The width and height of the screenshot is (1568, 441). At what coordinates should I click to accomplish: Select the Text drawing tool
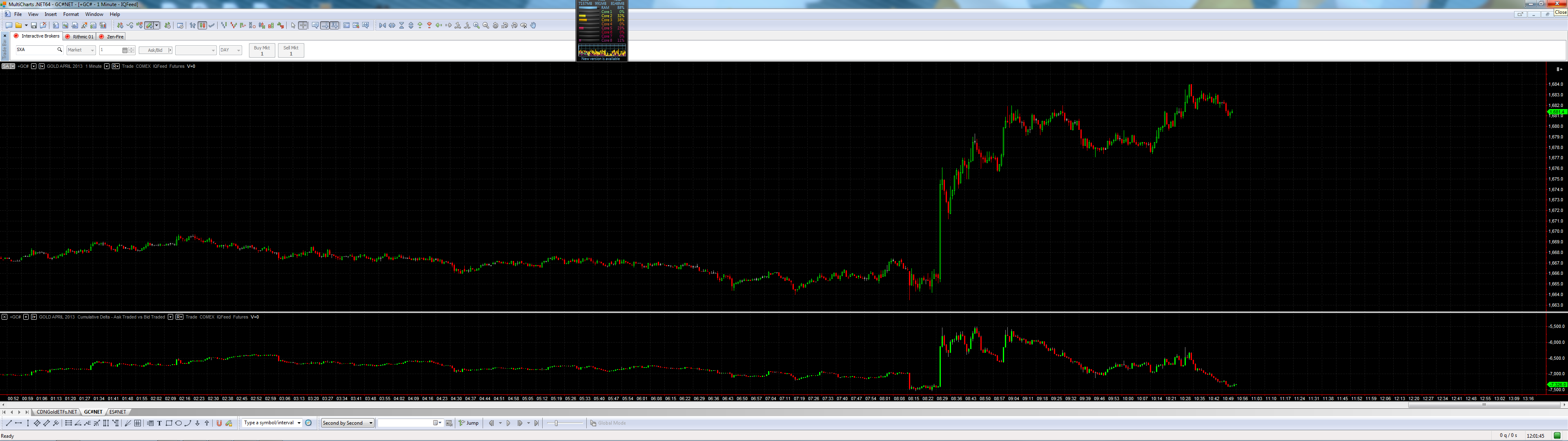coord(160,423)
